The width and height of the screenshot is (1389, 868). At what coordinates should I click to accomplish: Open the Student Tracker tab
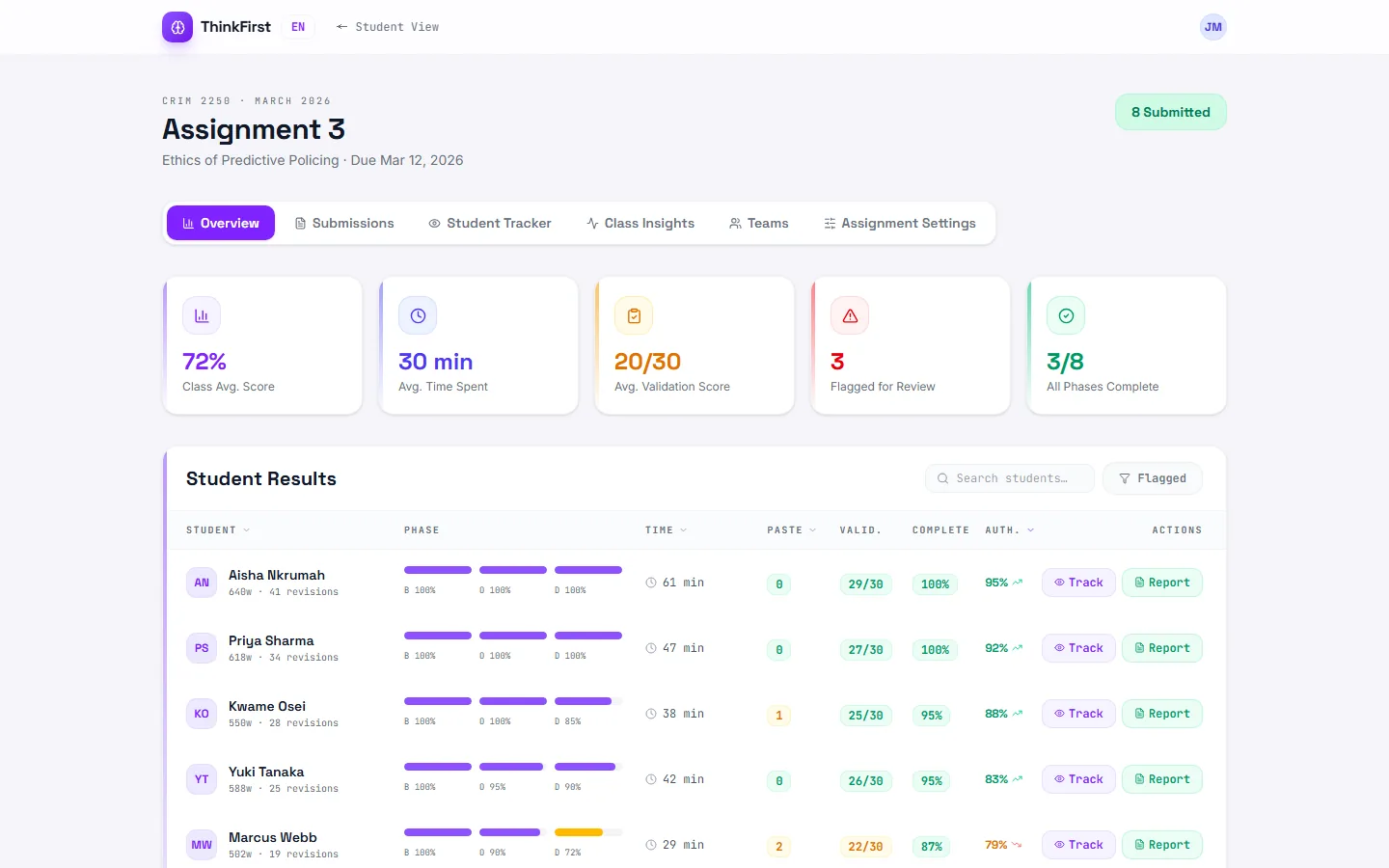pyautogui.click(x=490, y=223)
